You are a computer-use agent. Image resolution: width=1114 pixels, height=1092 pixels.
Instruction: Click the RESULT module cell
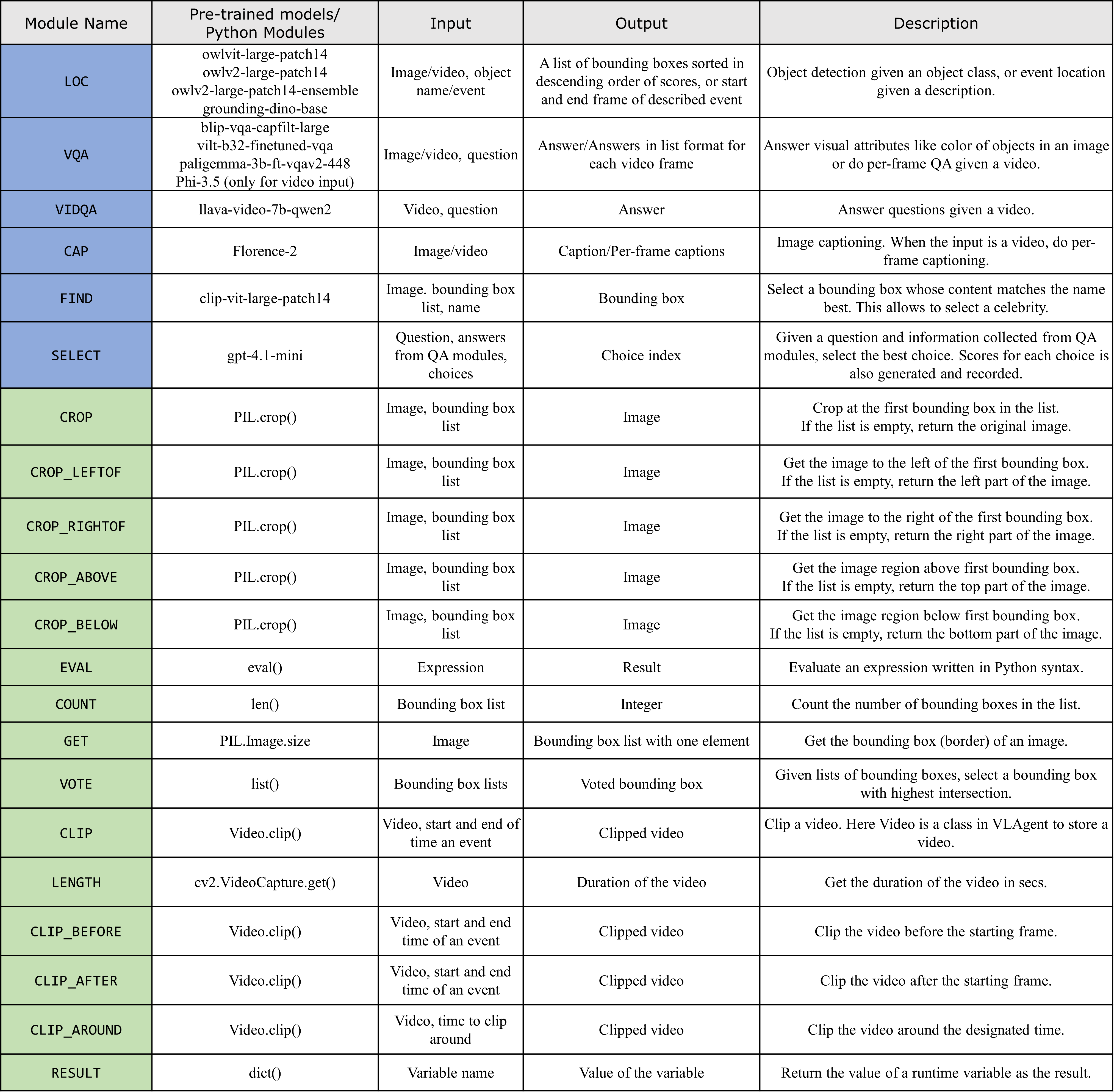76,1072
